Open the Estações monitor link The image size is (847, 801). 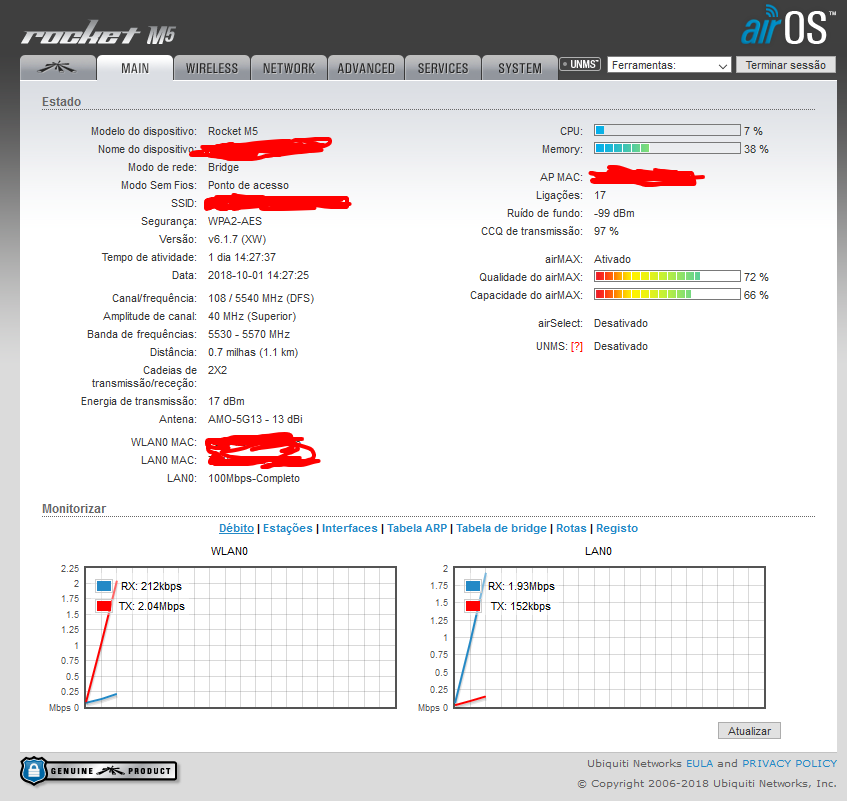point(287,528)
